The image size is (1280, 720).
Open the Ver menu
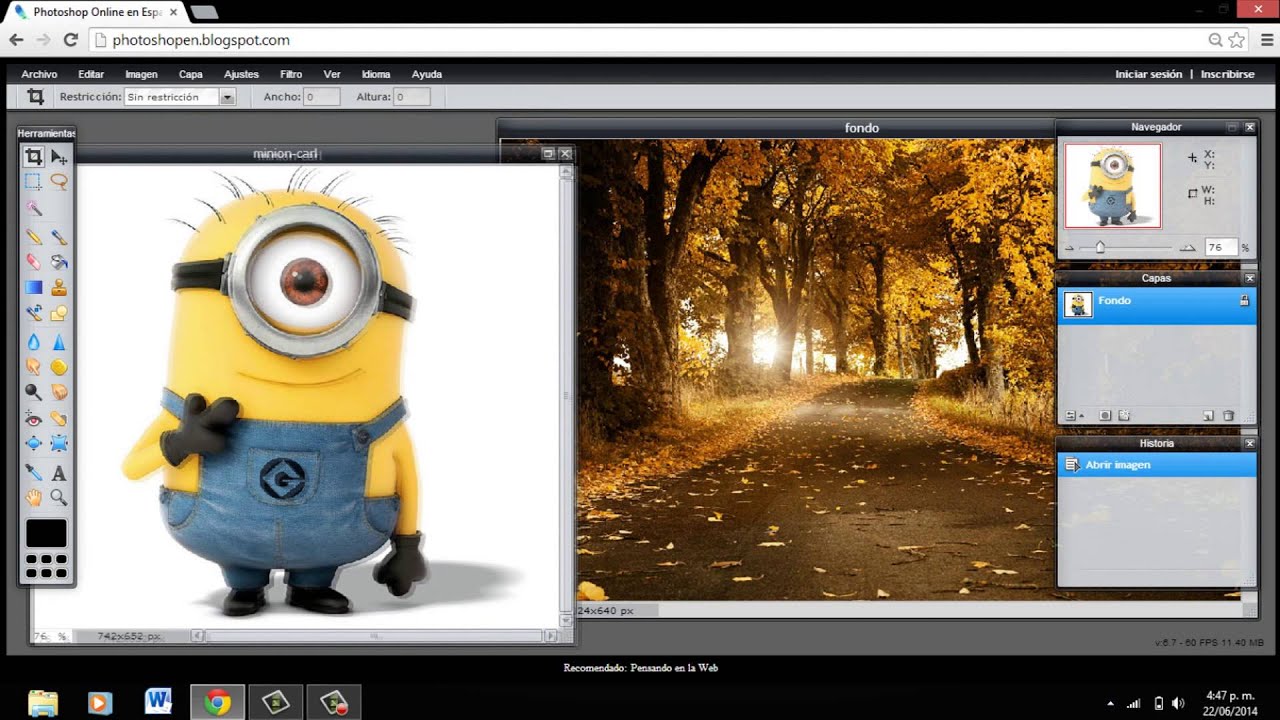pos(332,74)
